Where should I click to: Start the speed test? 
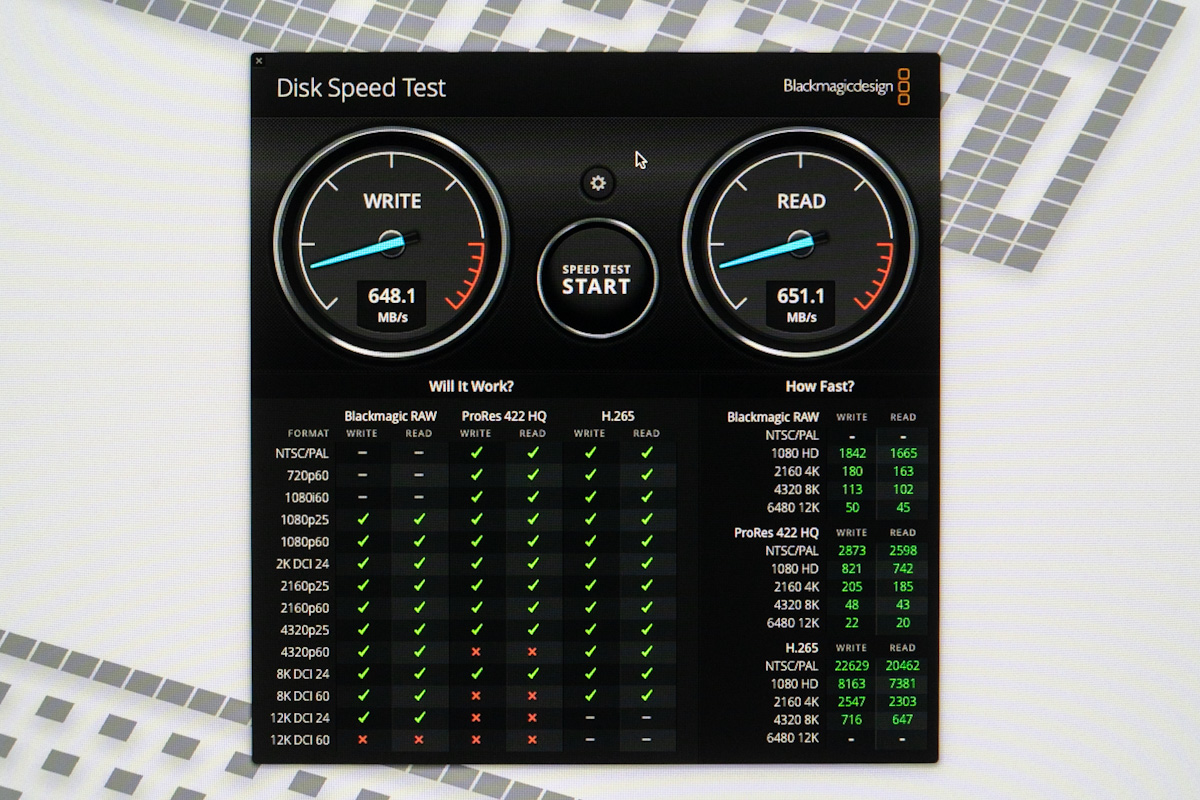click(597, 279)
